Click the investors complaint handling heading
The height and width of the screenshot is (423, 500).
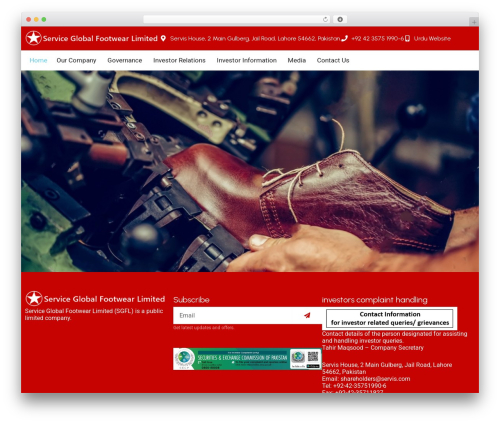[374, 300]
